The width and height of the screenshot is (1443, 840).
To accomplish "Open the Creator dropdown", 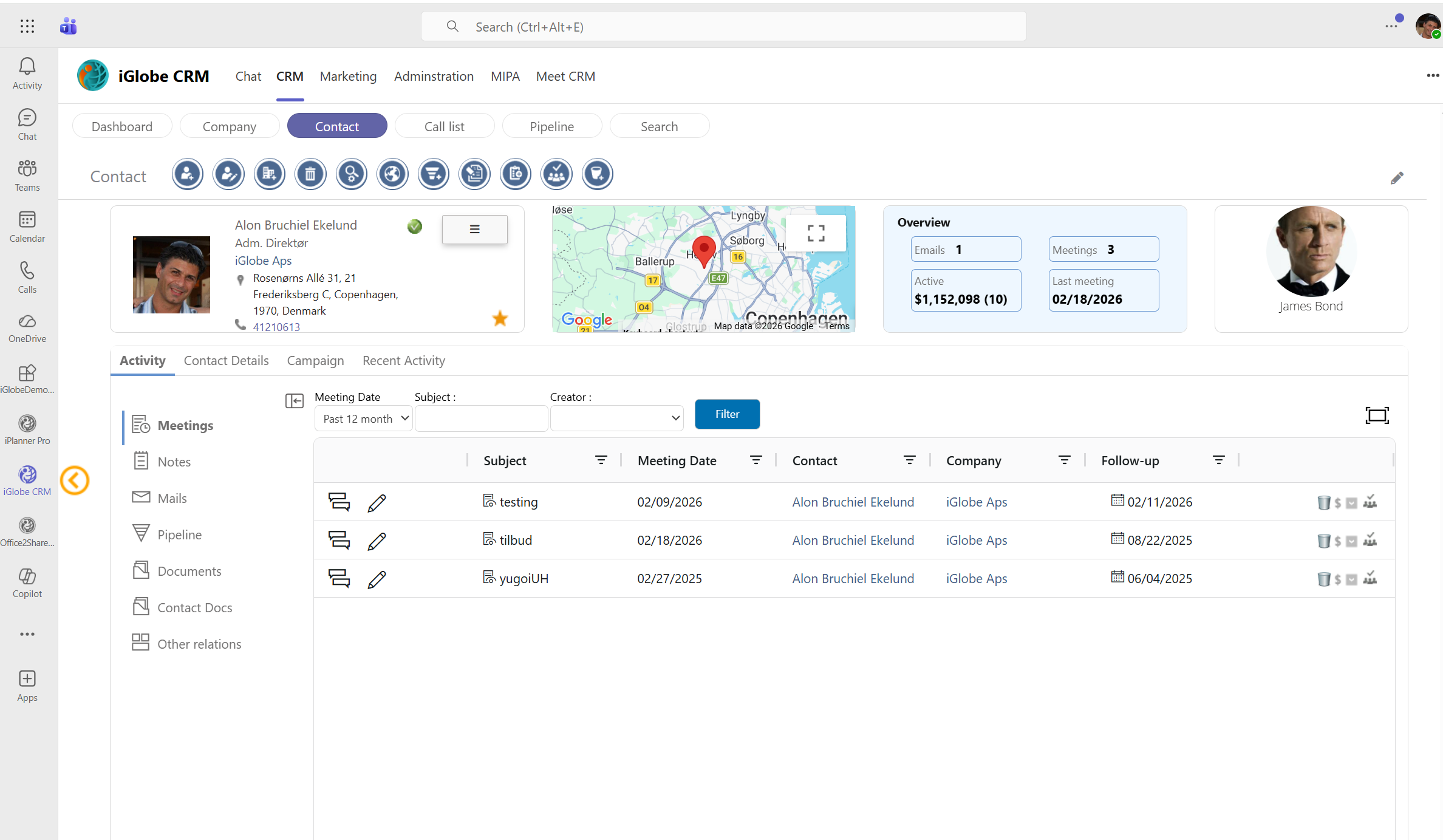I will coord(616,418).
